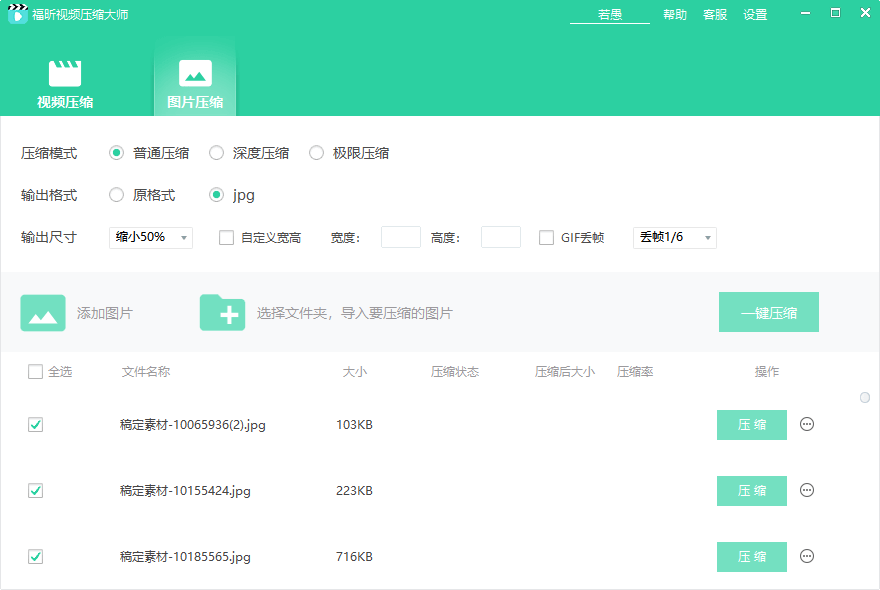Viewport: 880px width, 590px height.
Task: Click the 一键压缩 button
Action: tap(769, 311)
